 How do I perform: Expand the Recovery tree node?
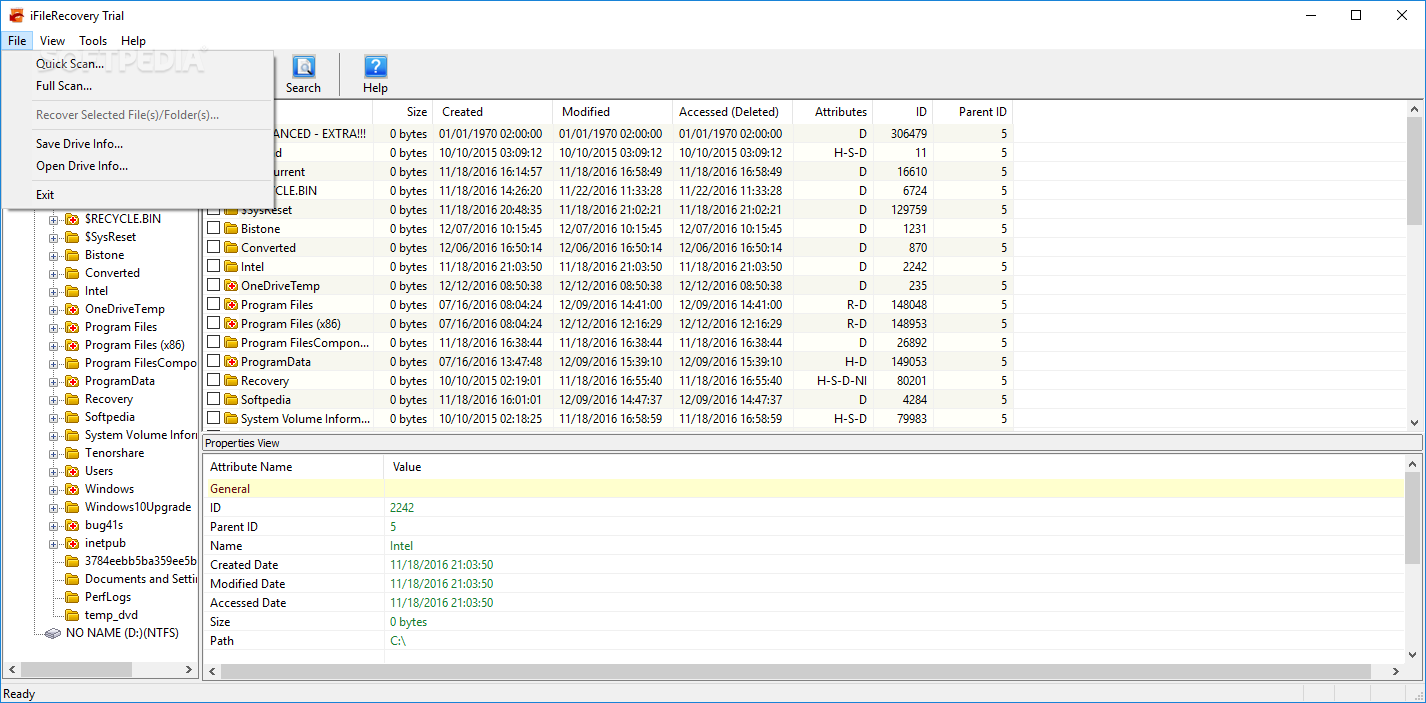pos(54,399)
